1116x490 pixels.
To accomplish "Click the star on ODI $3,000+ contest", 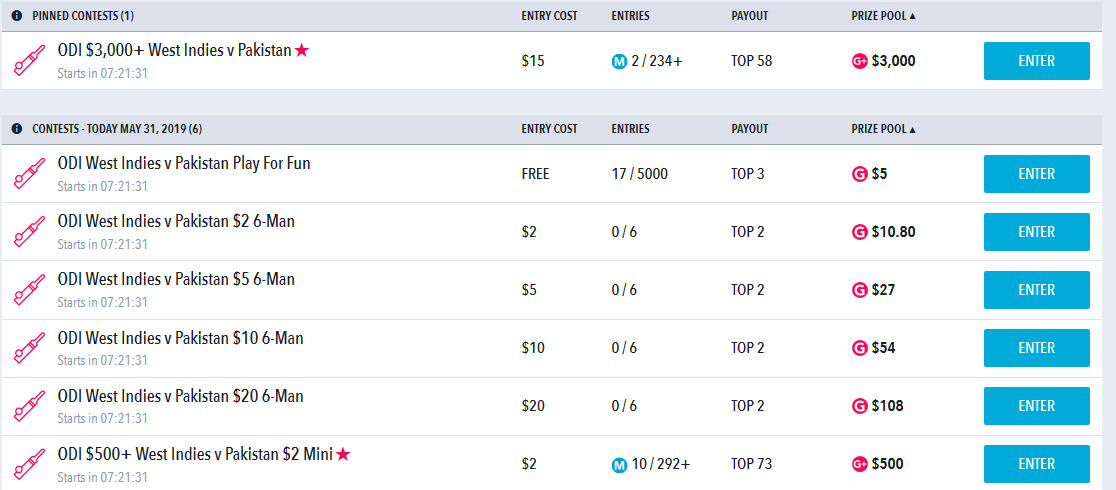I will [302, 51].
